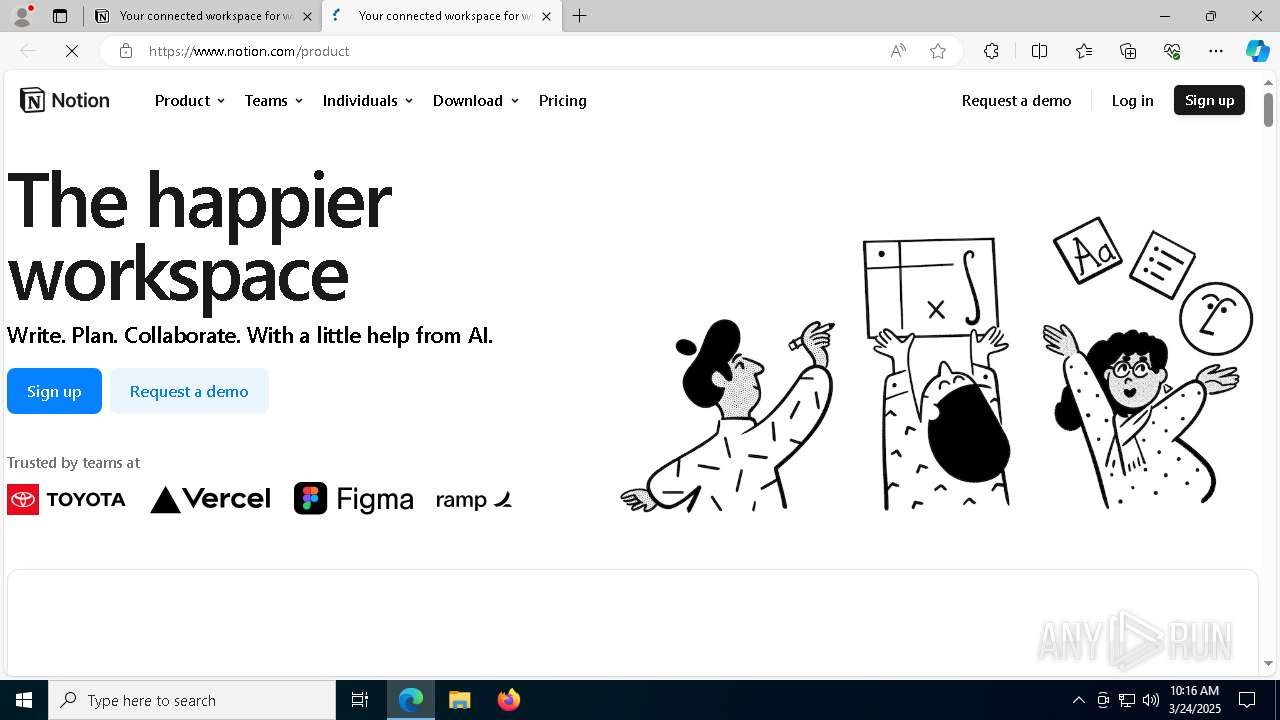
Task: Close the active second tab
Action: (x=546, y=16)
